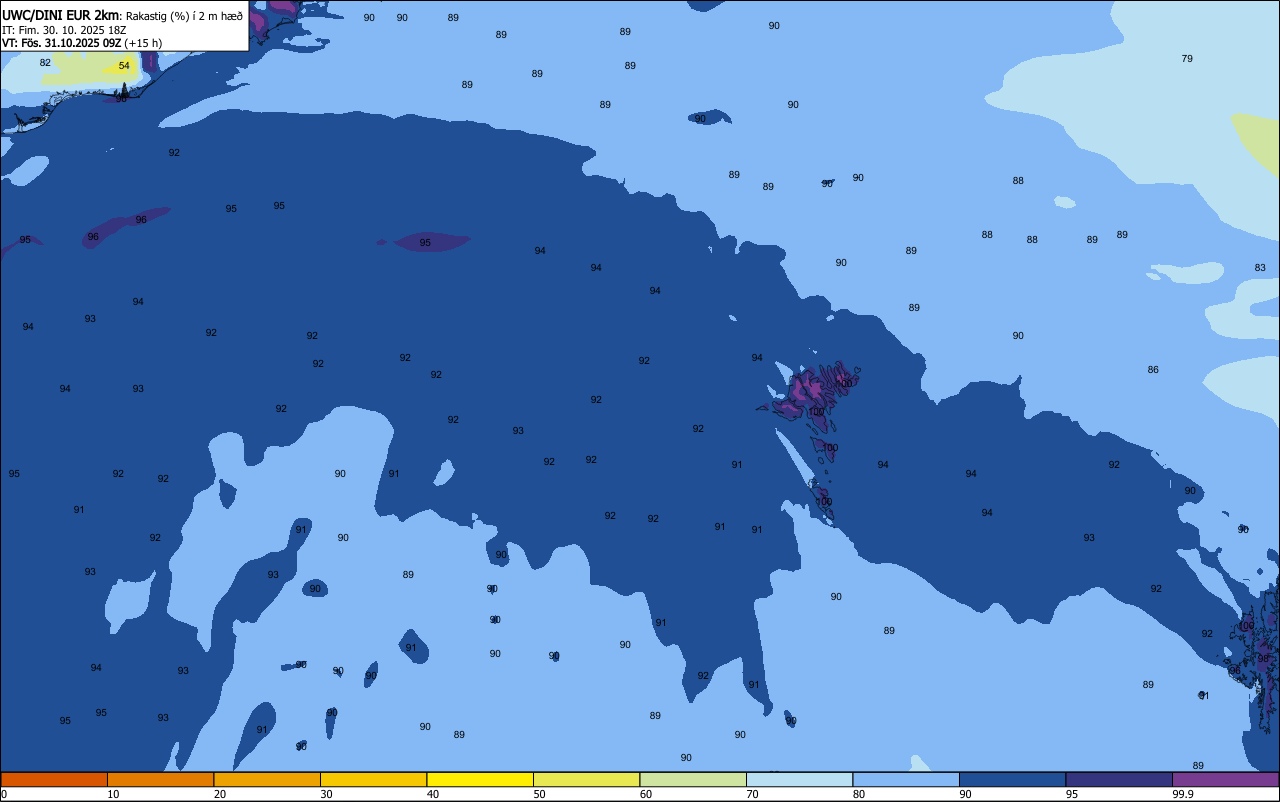Select the "20" legend scale label
Viewport: 1280px width, 802px height.
coord(219,794)
